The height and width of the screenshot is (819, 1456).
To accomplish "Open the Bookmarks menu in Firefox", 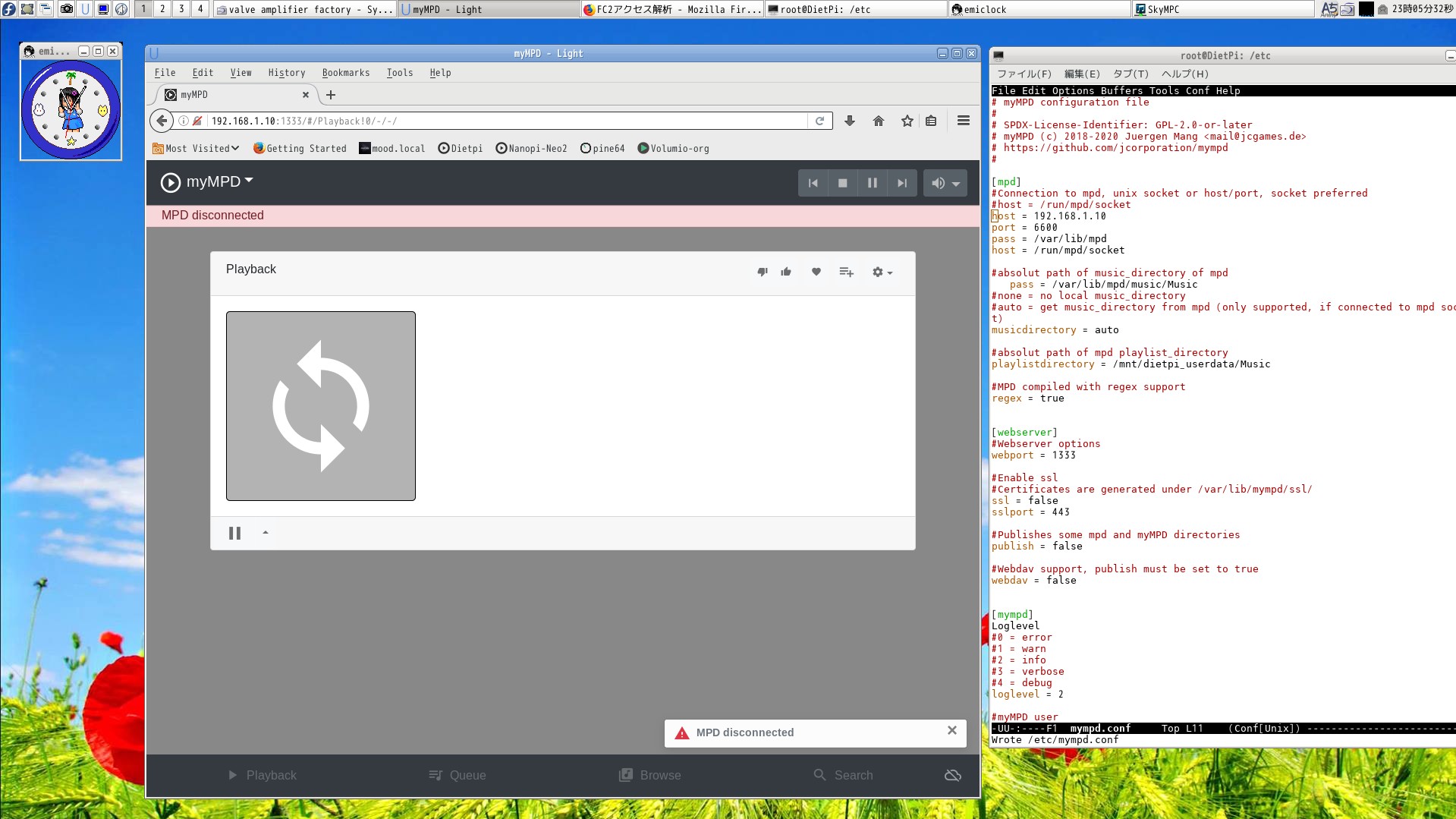I will pos(345,73).
